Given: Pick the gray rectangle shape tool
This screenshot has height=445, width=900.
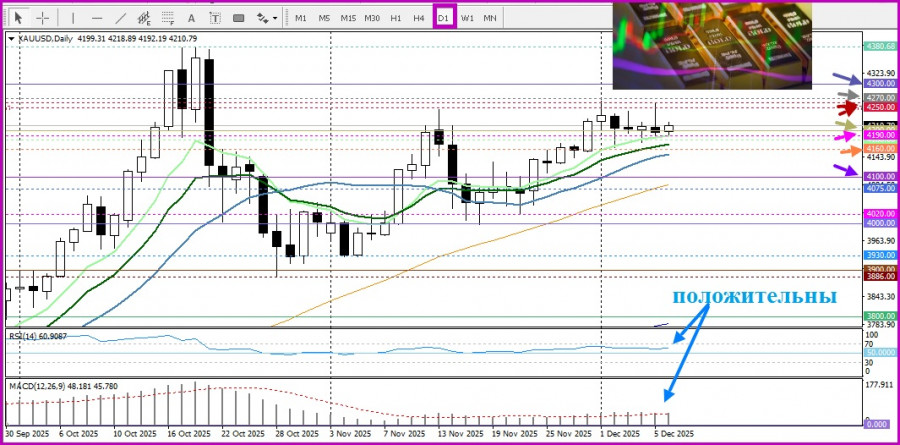Looking at the screenshot, I should (239, 18).
